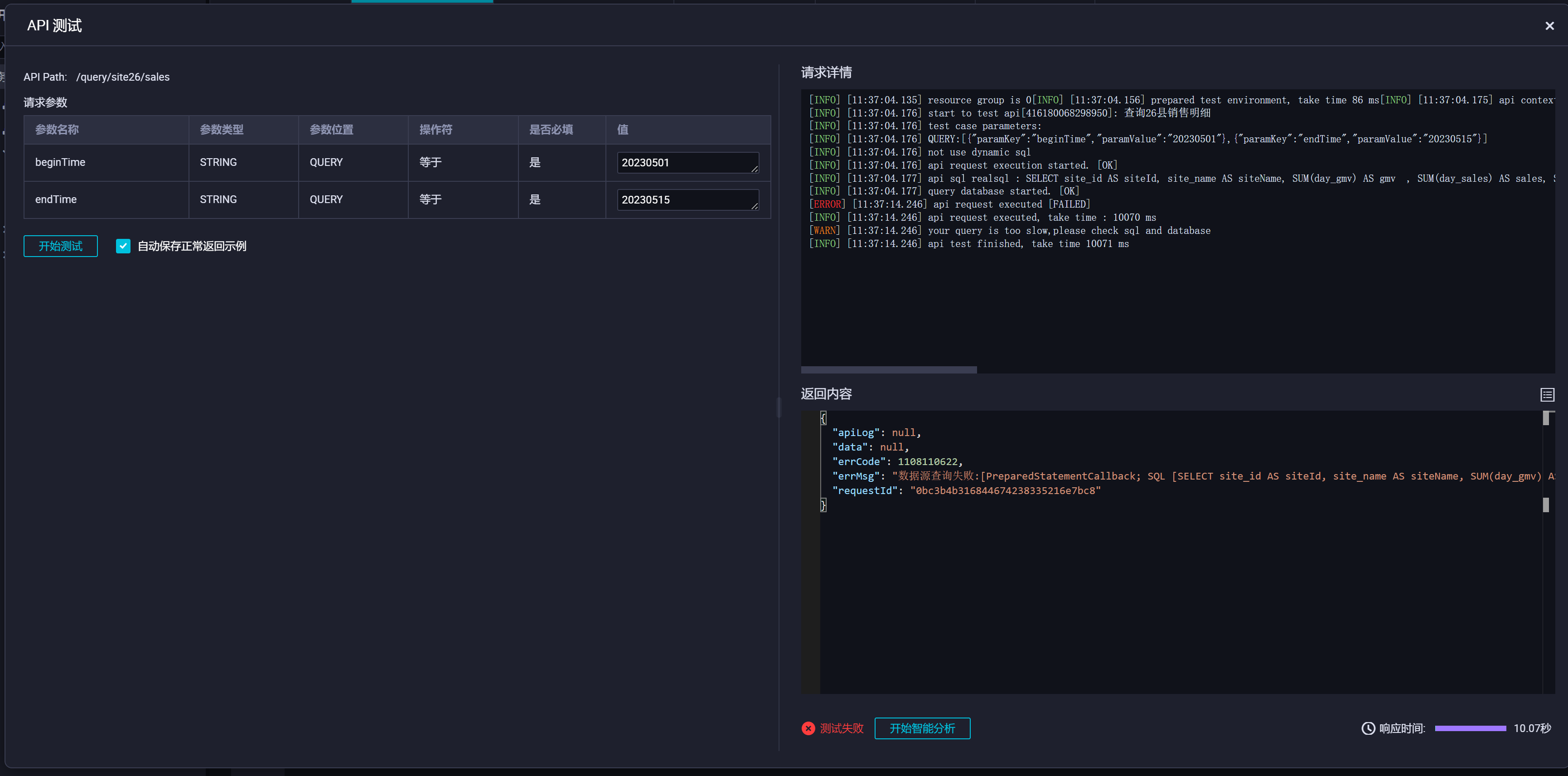
Task: Click the resize grip of beginTime input
Action: coord(754,169)
